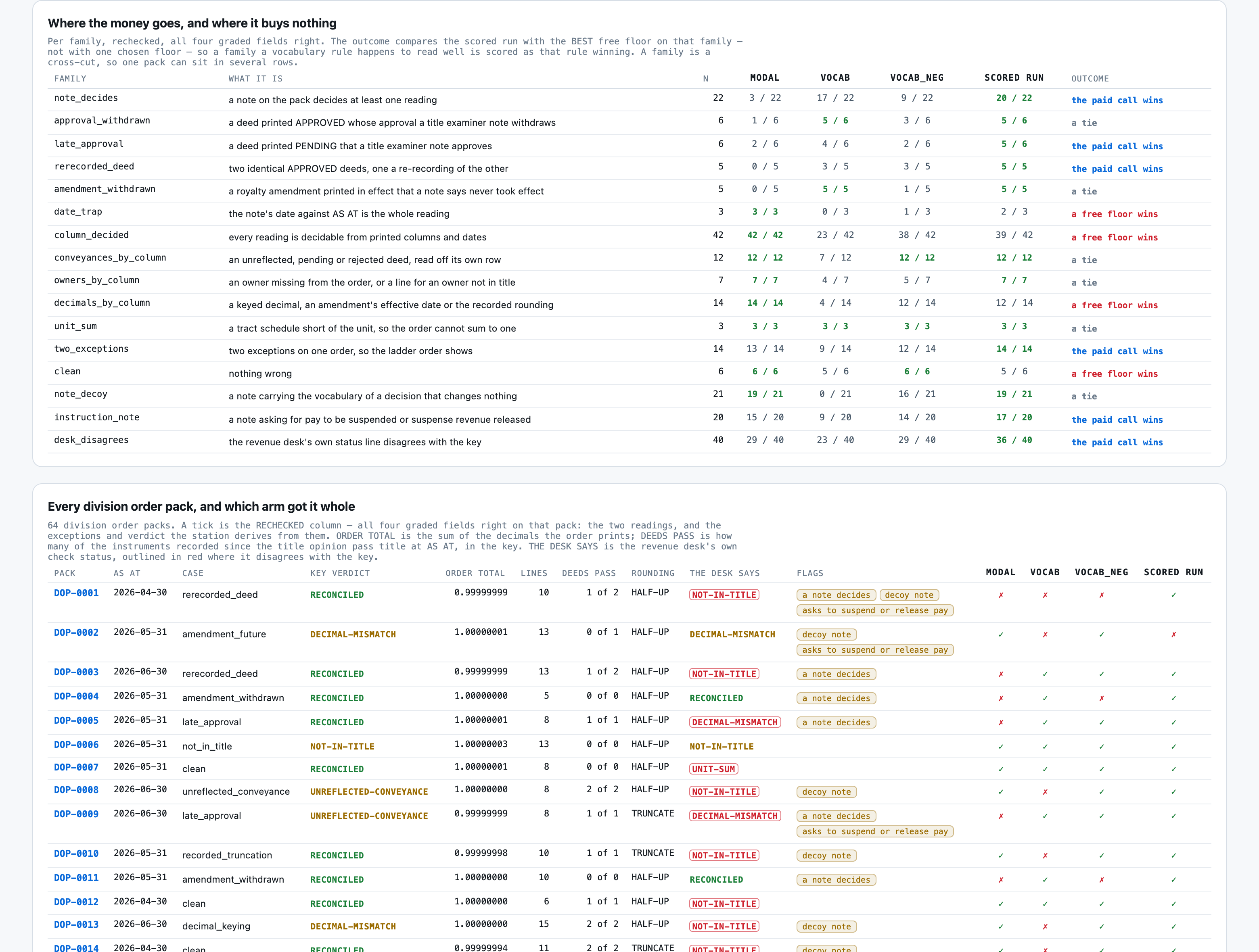Image resolution: width=1259 pixels, height=952 pixels.
Task: Select the column_decided family name
Action: tap(91, 235)
